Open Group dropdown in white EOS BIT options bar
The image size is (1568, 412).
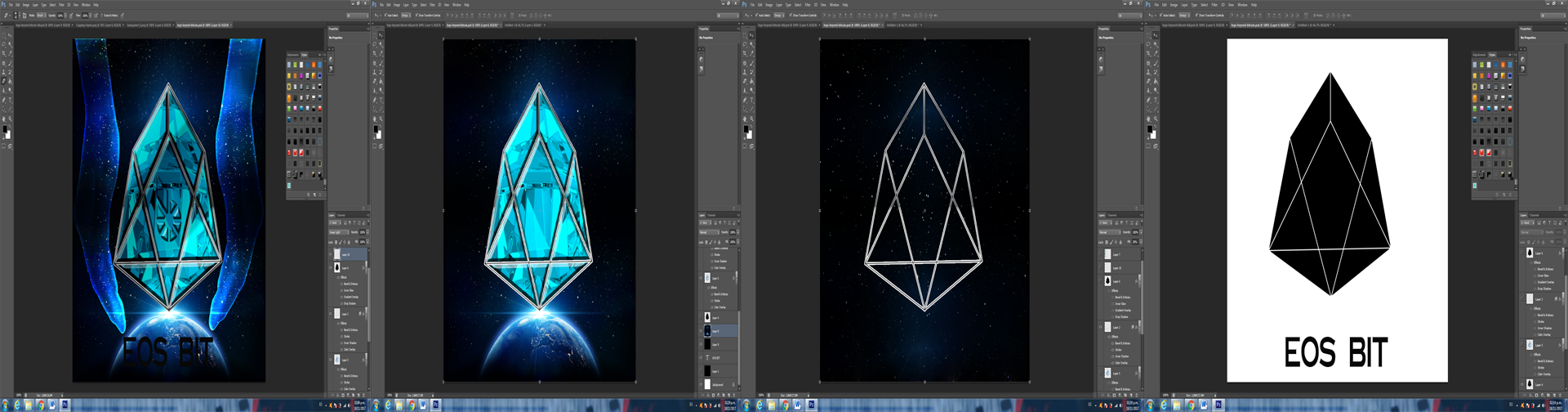coord(1184,16)
